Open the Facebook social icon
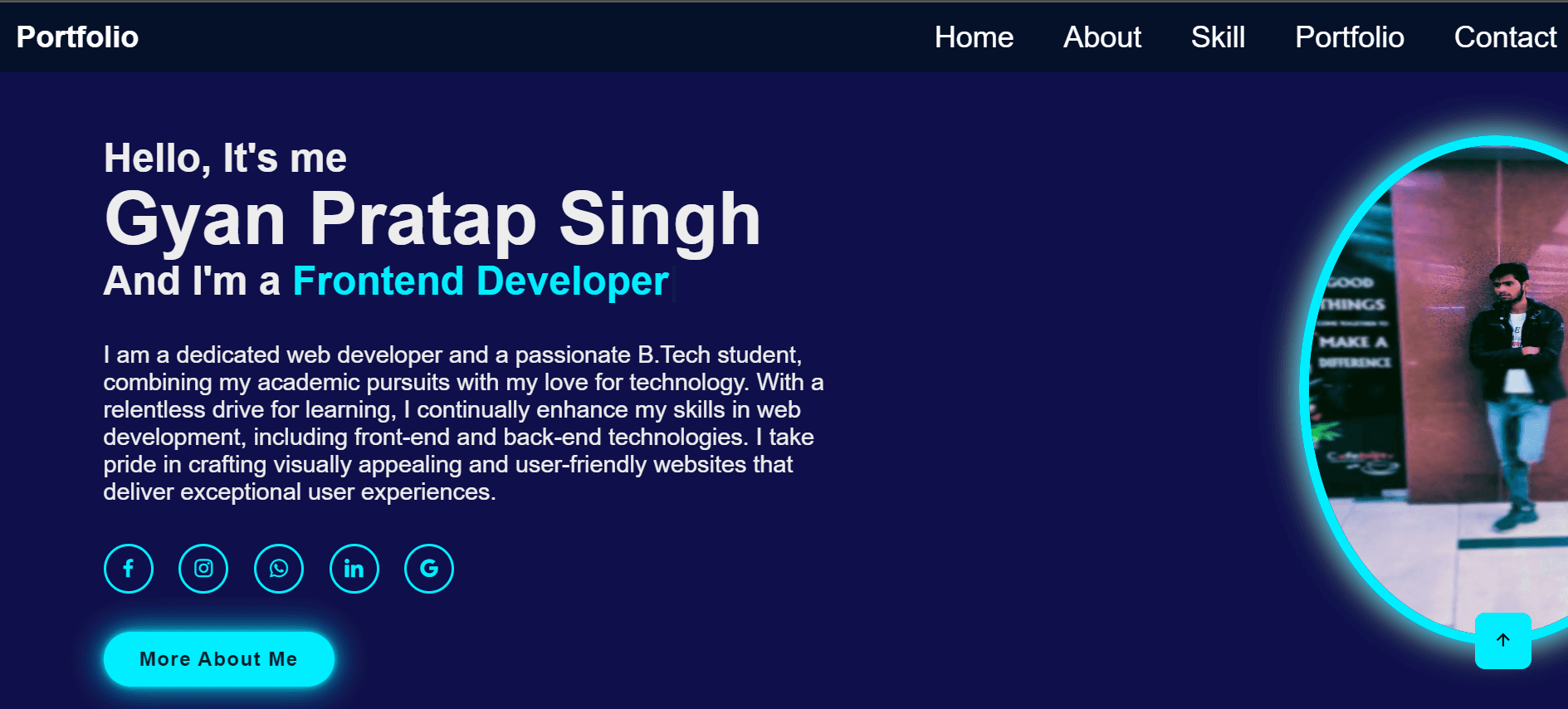 (129, 569)
